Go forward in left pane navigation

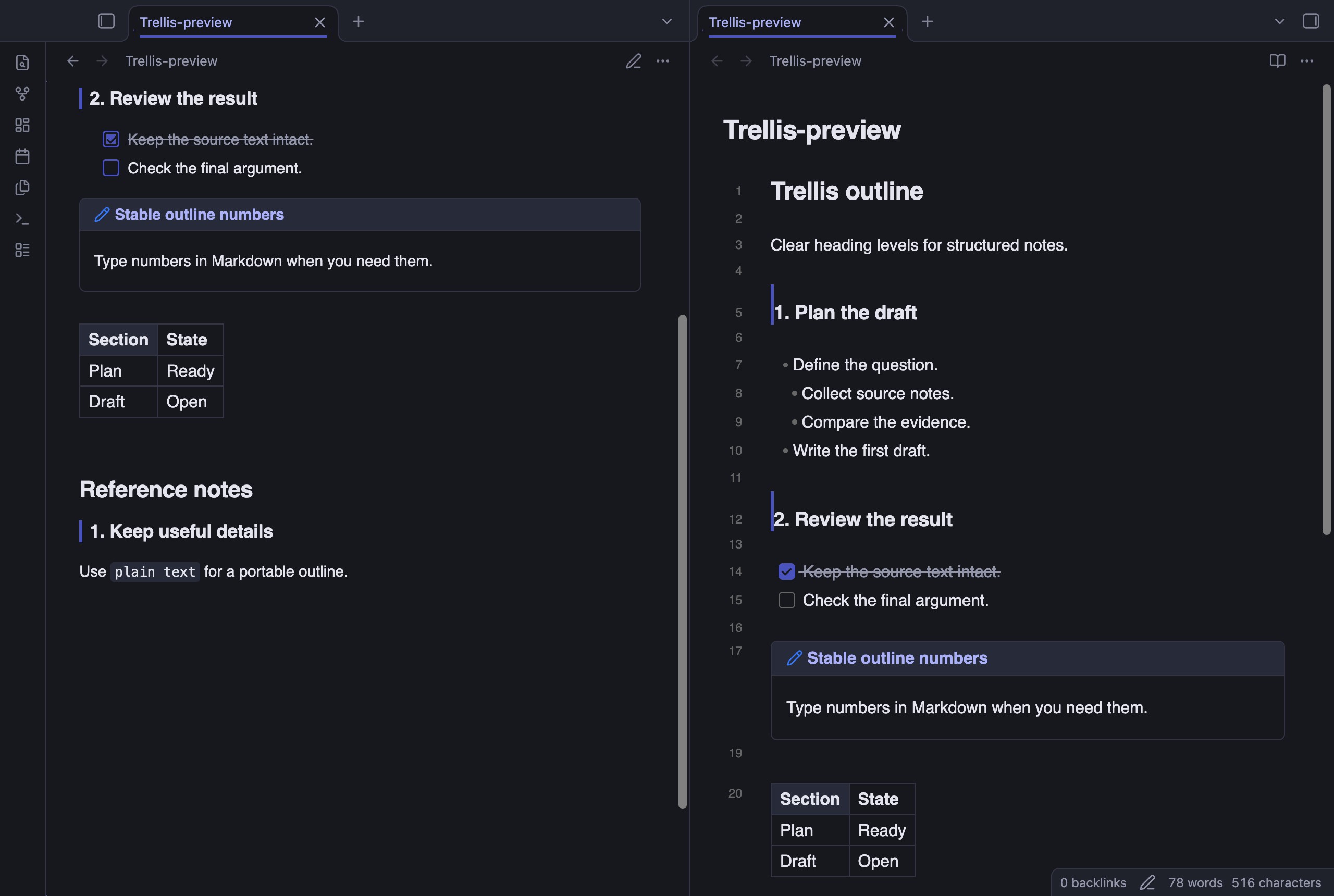(102, 60)
